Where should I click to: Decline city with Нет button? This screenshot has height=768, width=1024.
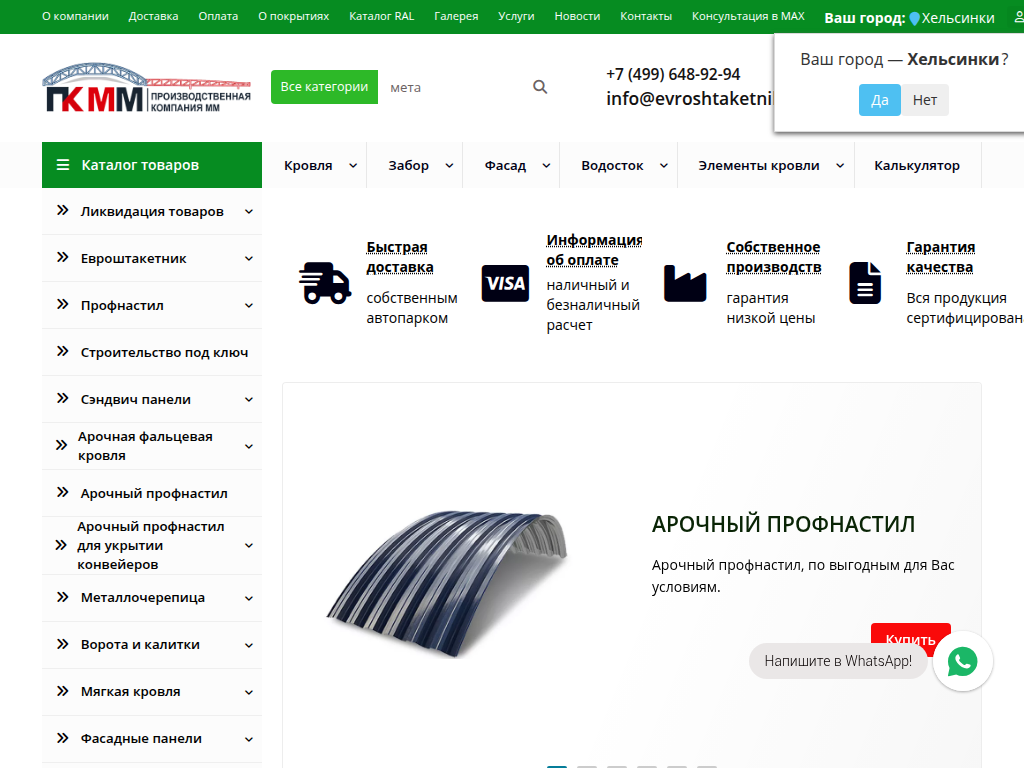(x=925, y=100)
